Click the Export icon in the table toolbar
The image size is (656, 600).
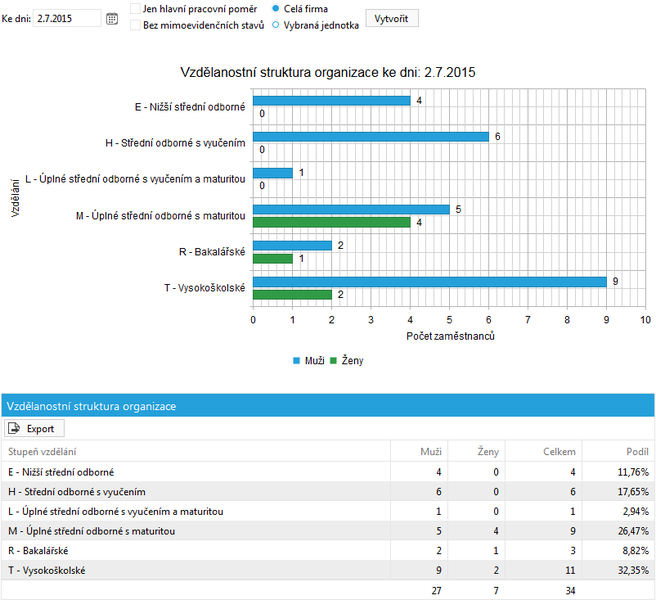click(15, 428)
